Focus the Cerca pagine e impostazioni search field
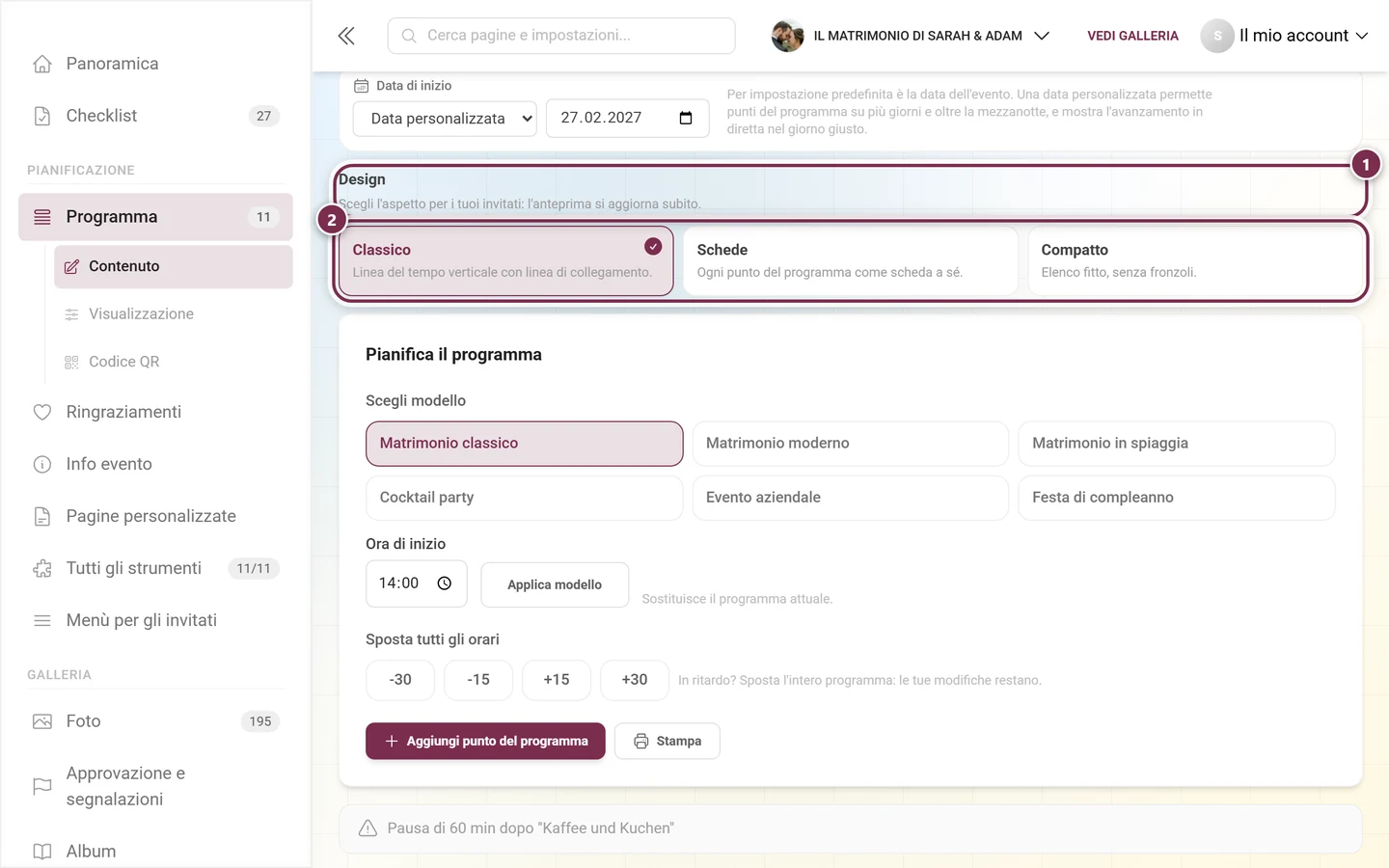 pyautogui.click(x=561, y=36)
